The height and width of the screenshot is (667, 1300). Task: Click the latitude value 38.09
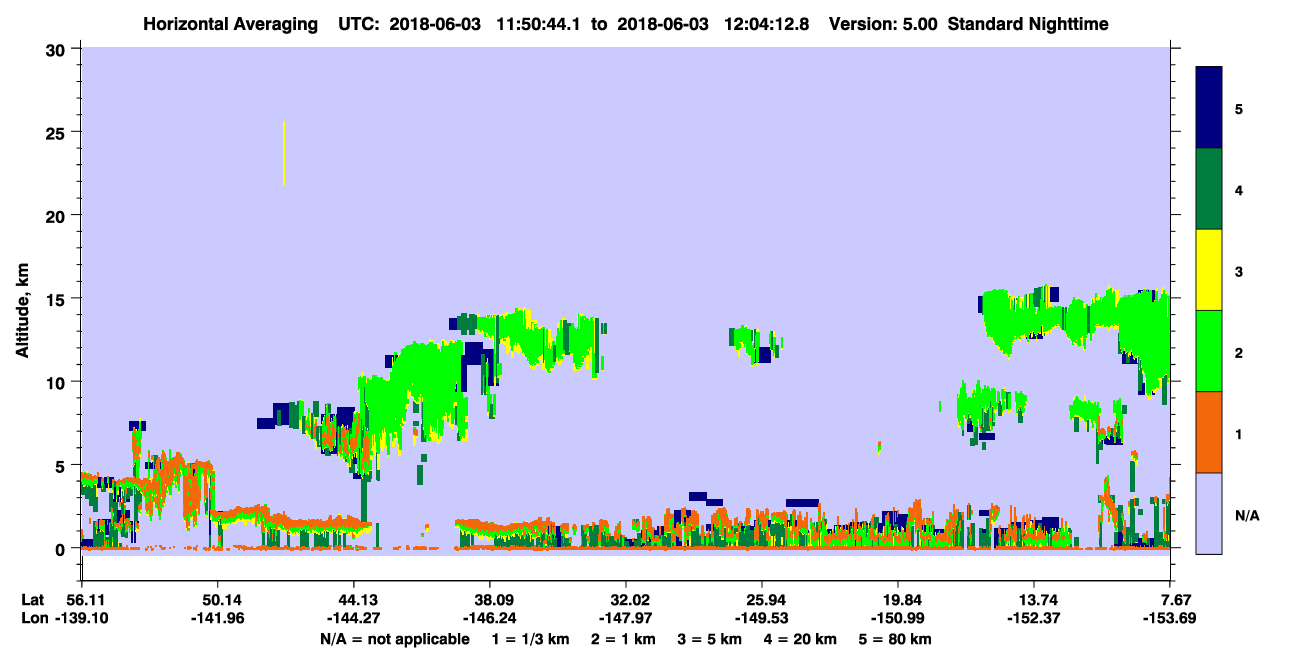coord(490,600)
